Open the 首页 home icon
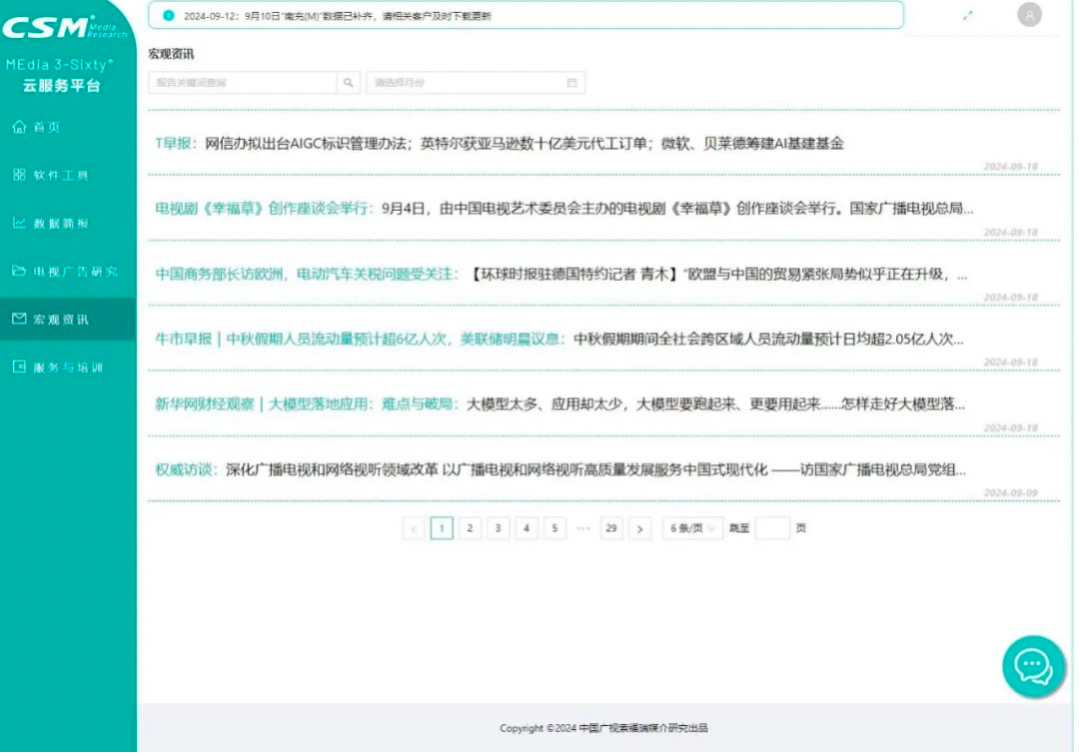Screen dimensions: 1080x756 (x=19, y=127)
